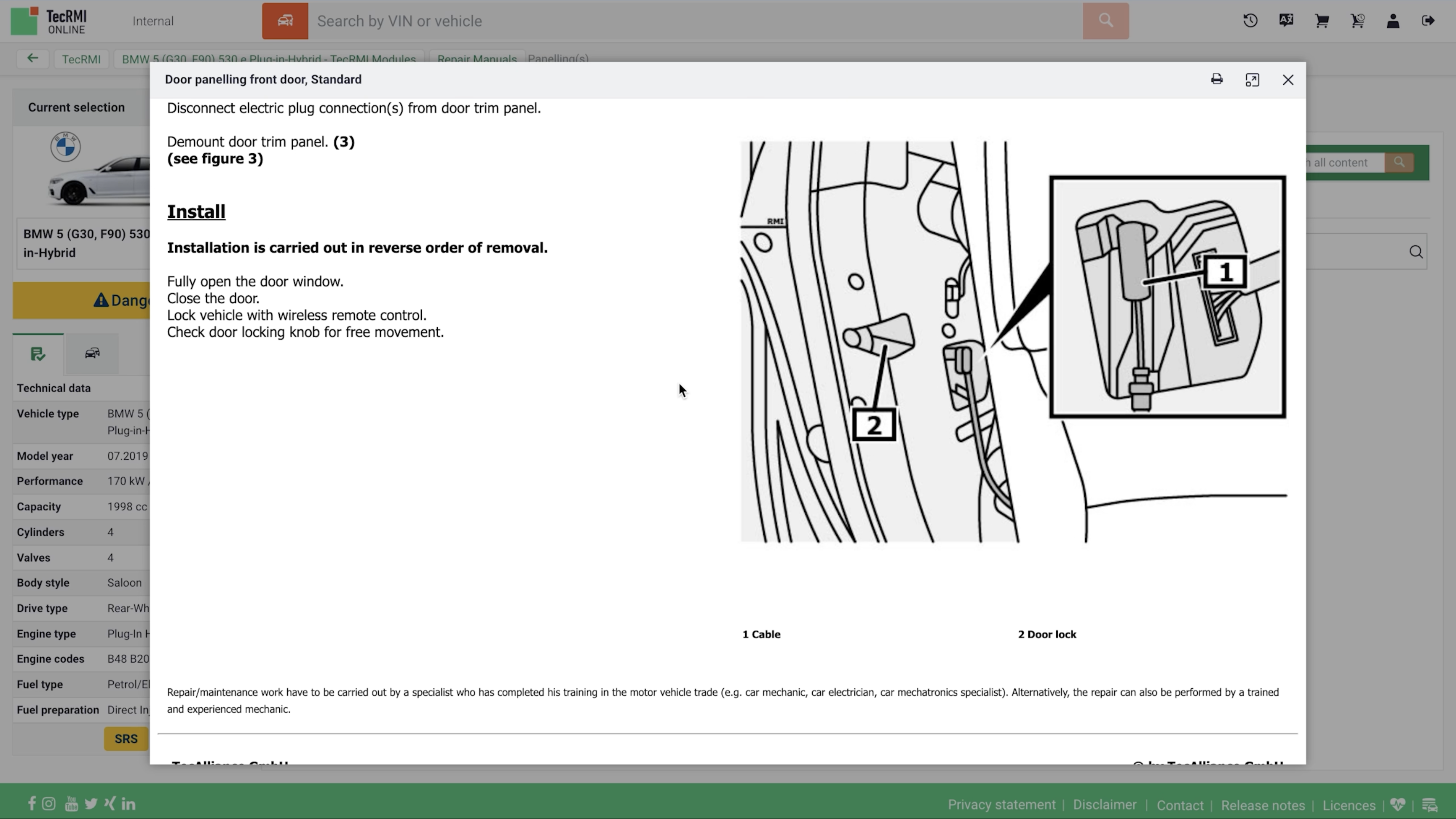This screenshot has height=819, width=1456.
Task: Click the Internal label in header
Action: [x=153, y=21]
